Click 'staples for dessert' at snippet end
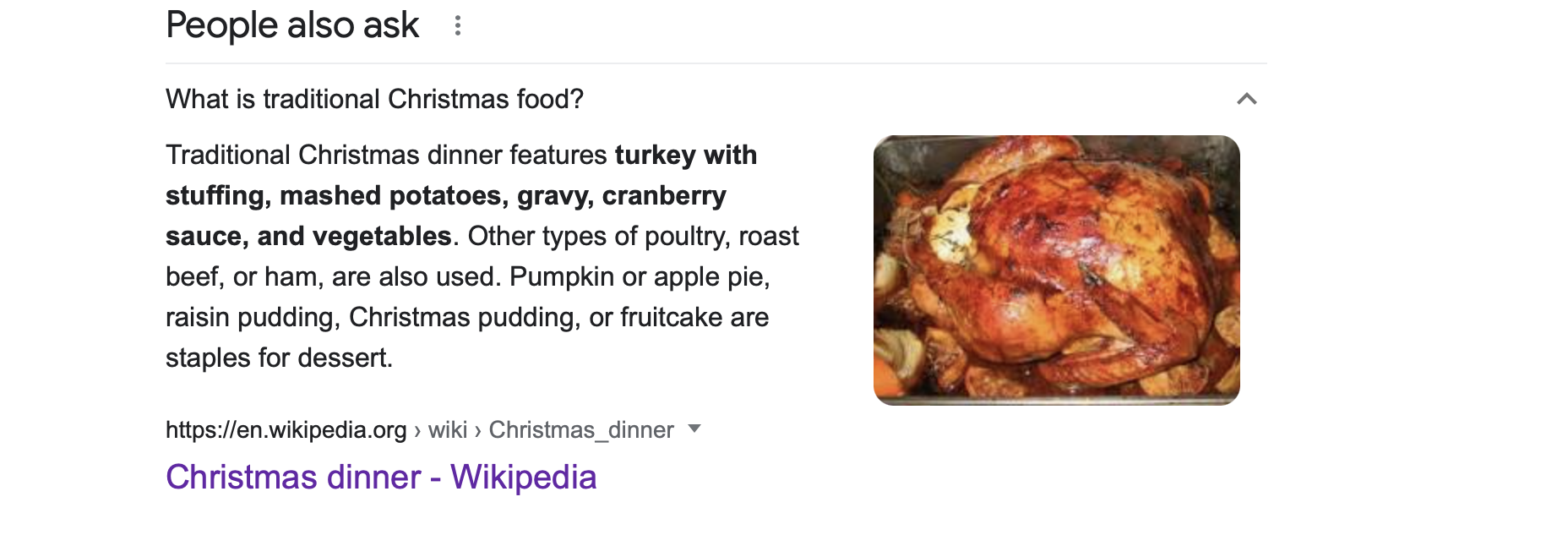1568x546 pixels. tap(277, 358)
